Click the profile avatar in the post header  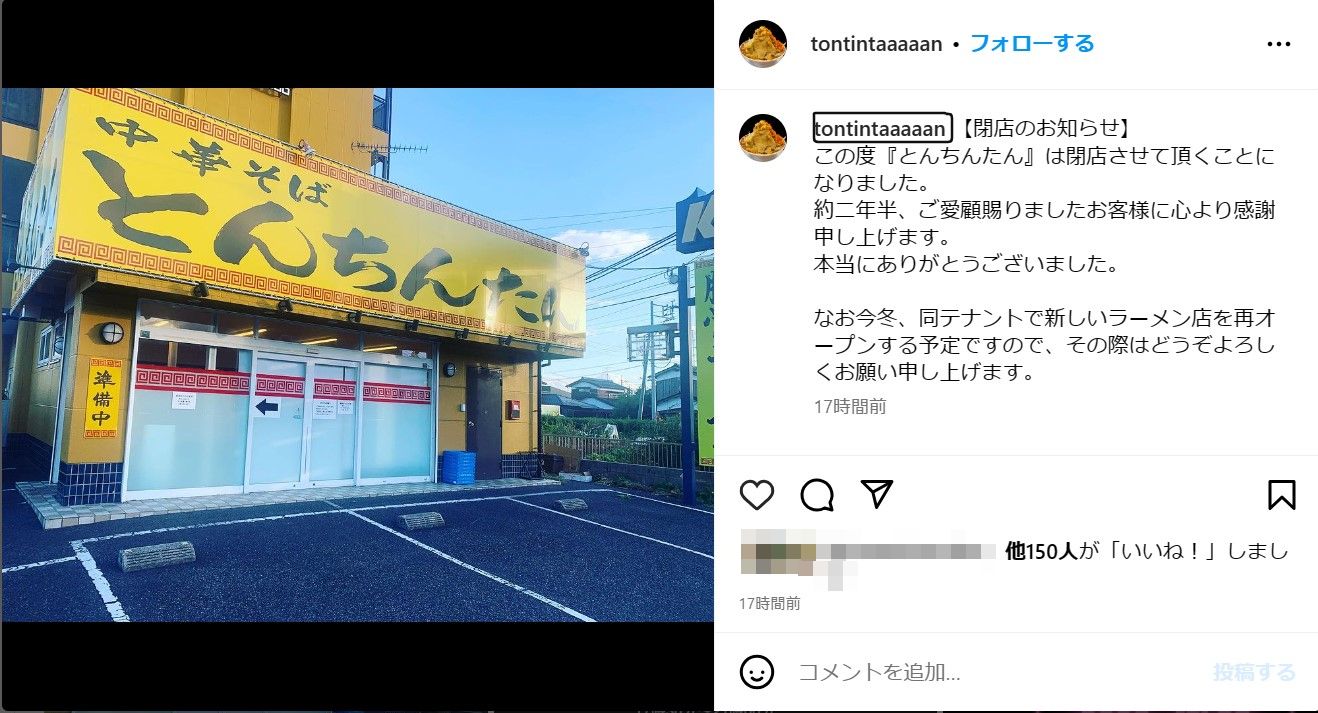(763, 44)
